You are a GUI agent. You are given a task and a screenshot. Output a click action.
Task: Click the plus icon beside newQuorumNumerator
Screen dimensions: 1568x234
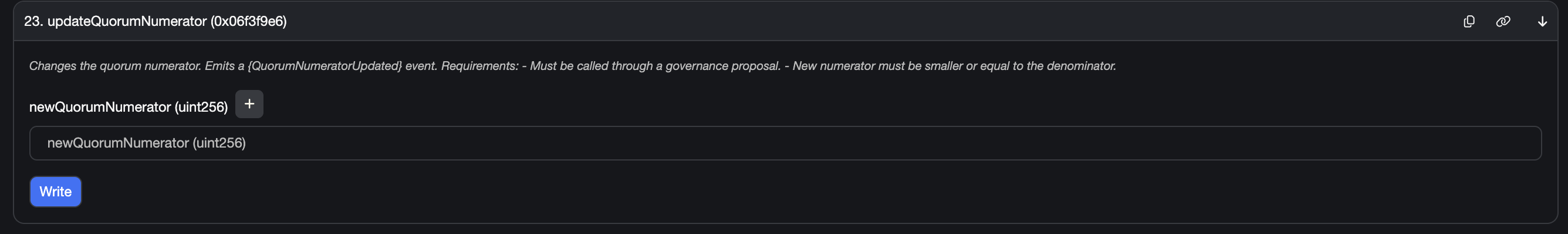[x=249, y=104]
